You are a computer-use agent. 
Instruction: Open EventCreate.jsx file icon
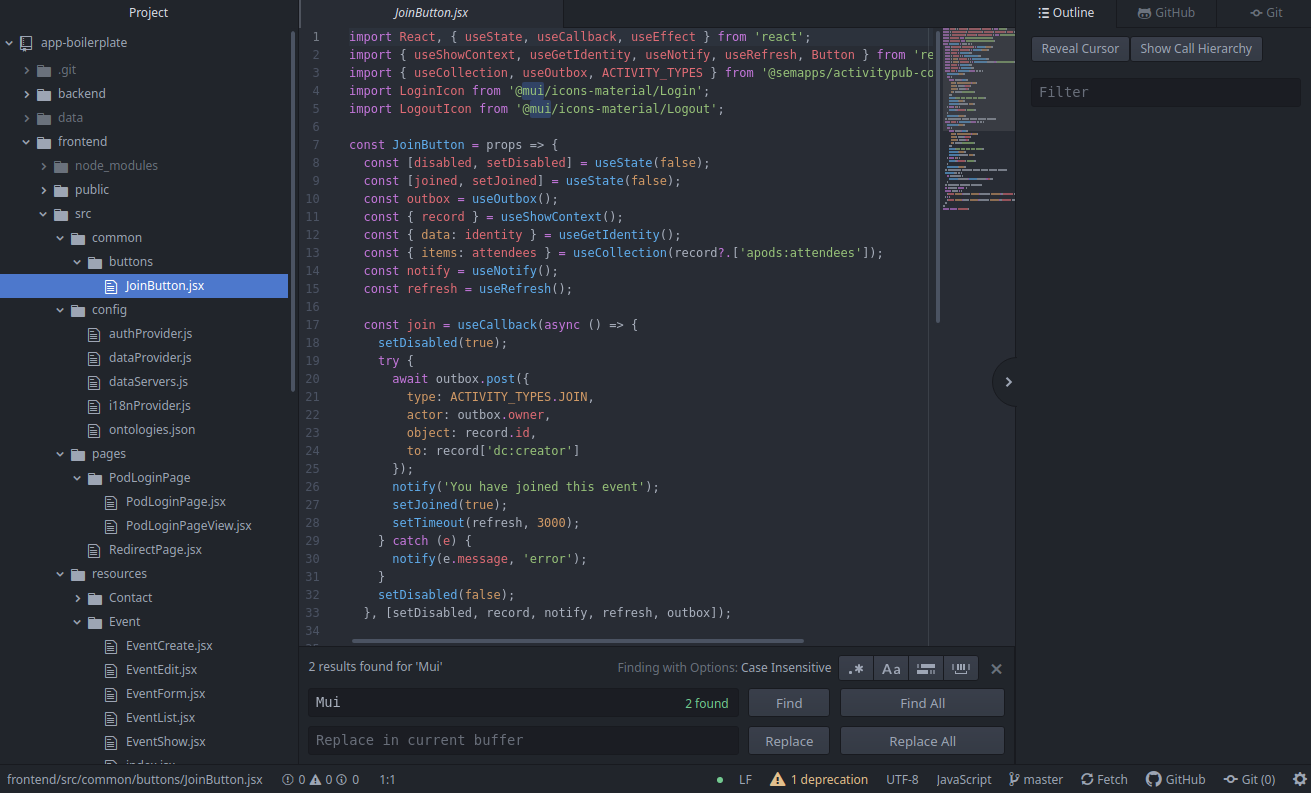[112, 646]
